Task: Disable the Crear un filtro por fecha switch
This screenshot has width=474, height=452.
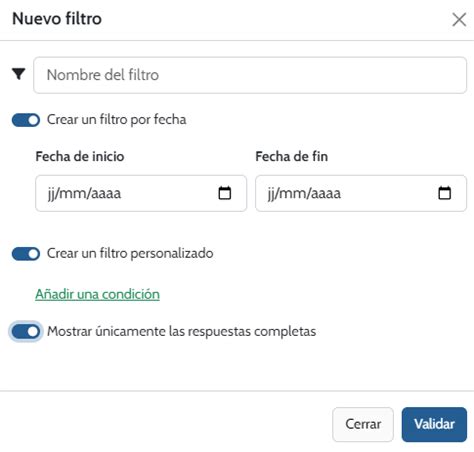Action: (x=26, y=120)
